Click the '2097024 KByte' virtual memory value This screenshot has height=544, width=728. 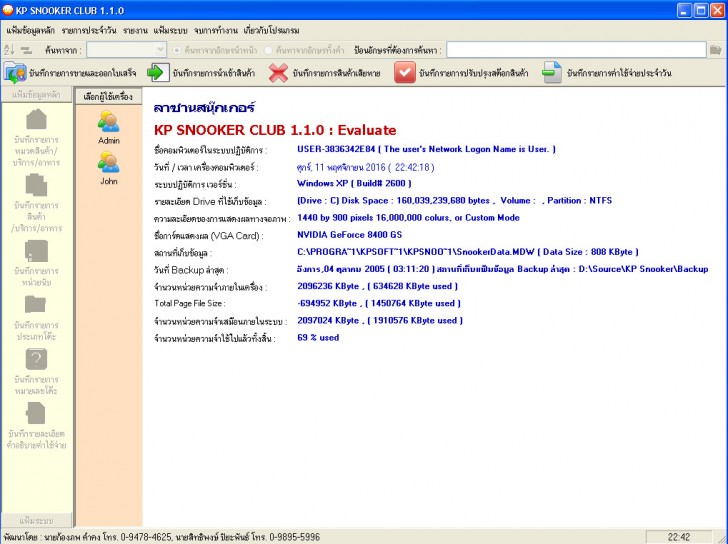click(380, 321)
